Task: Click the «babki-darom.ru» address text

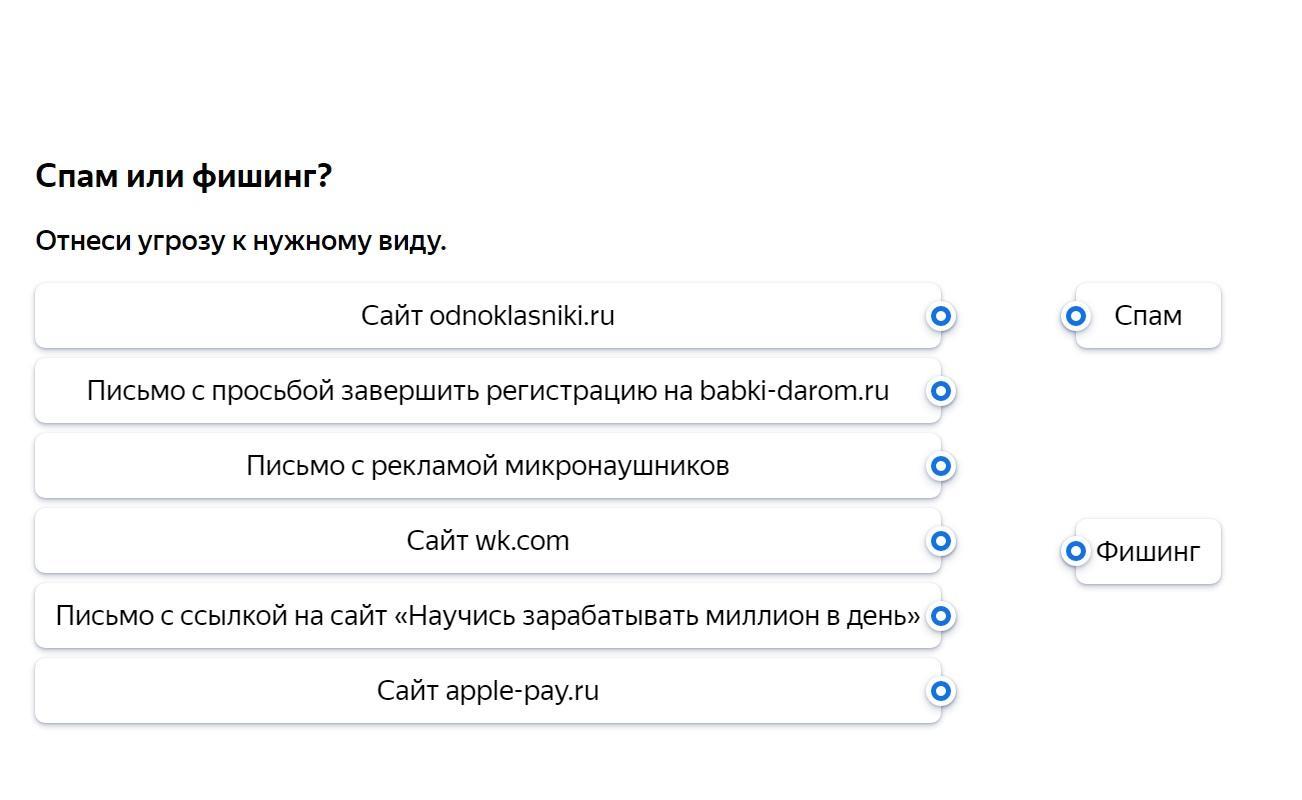Action: pyautogui.click(x=794, y=391)
